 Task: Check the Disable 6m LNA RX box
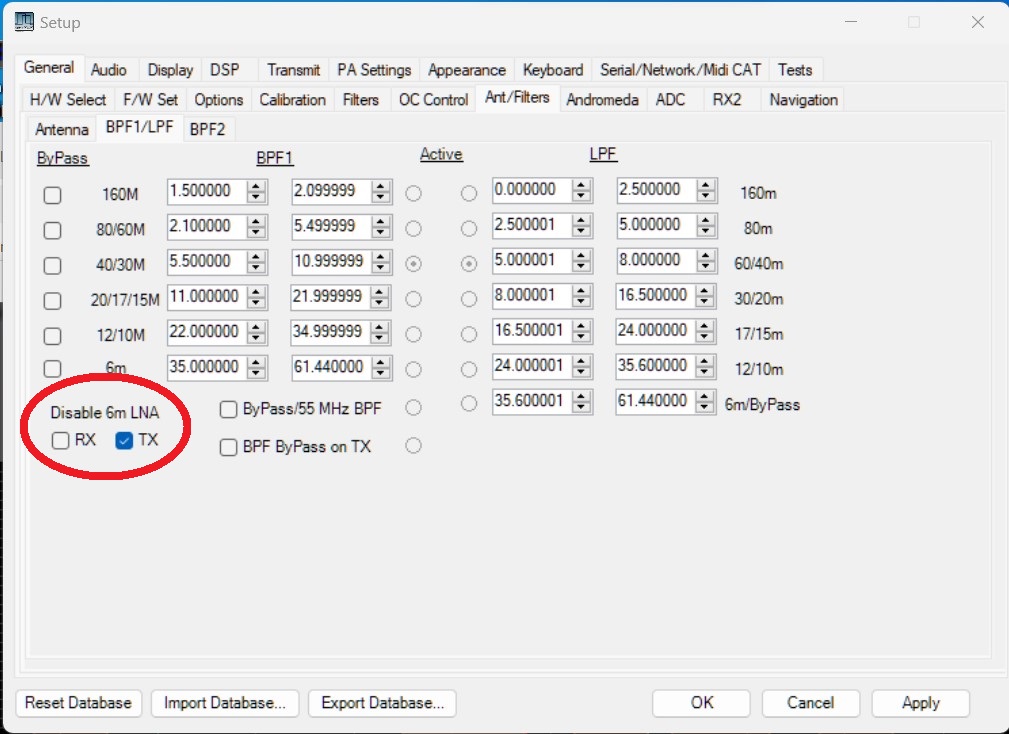61,441
